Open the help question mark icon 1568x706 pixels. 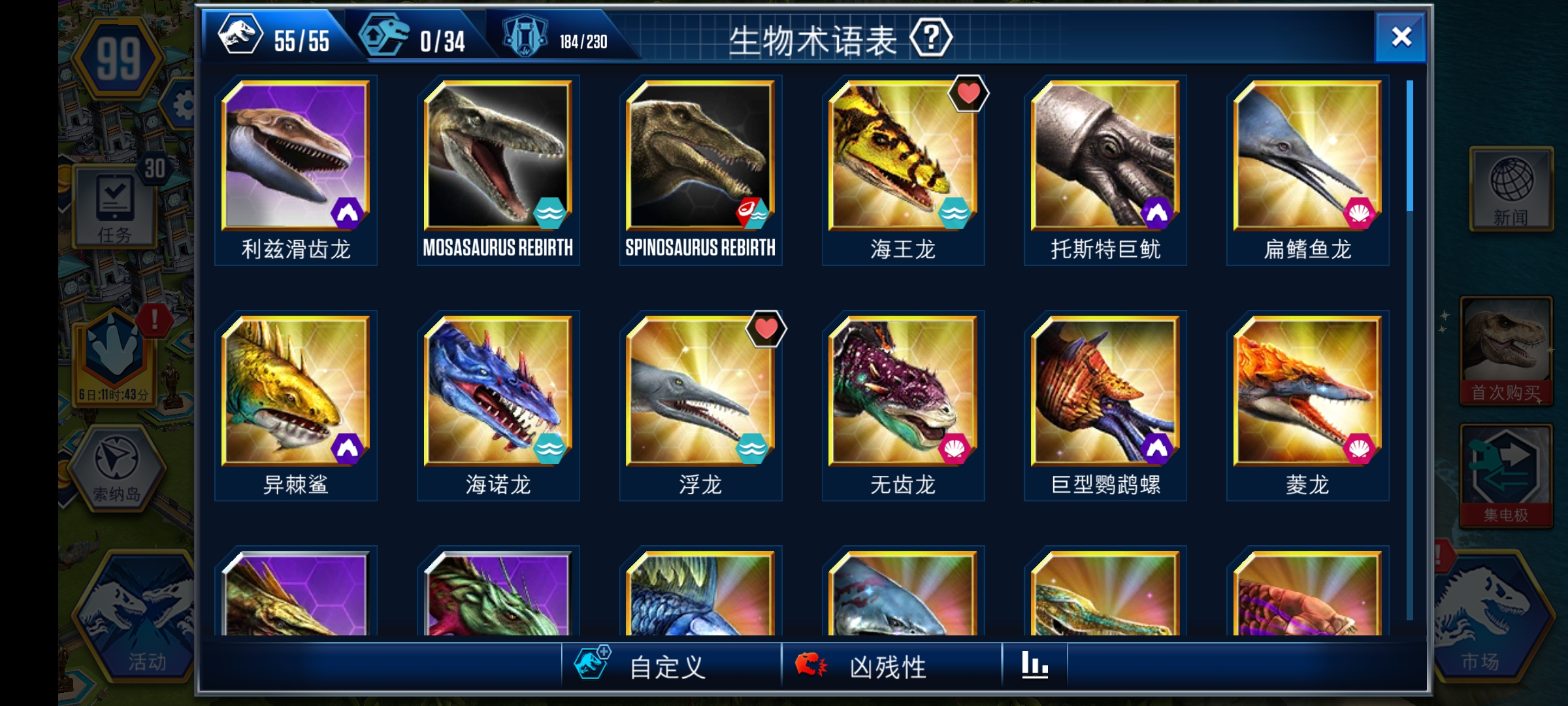click(x=930, y=38)
